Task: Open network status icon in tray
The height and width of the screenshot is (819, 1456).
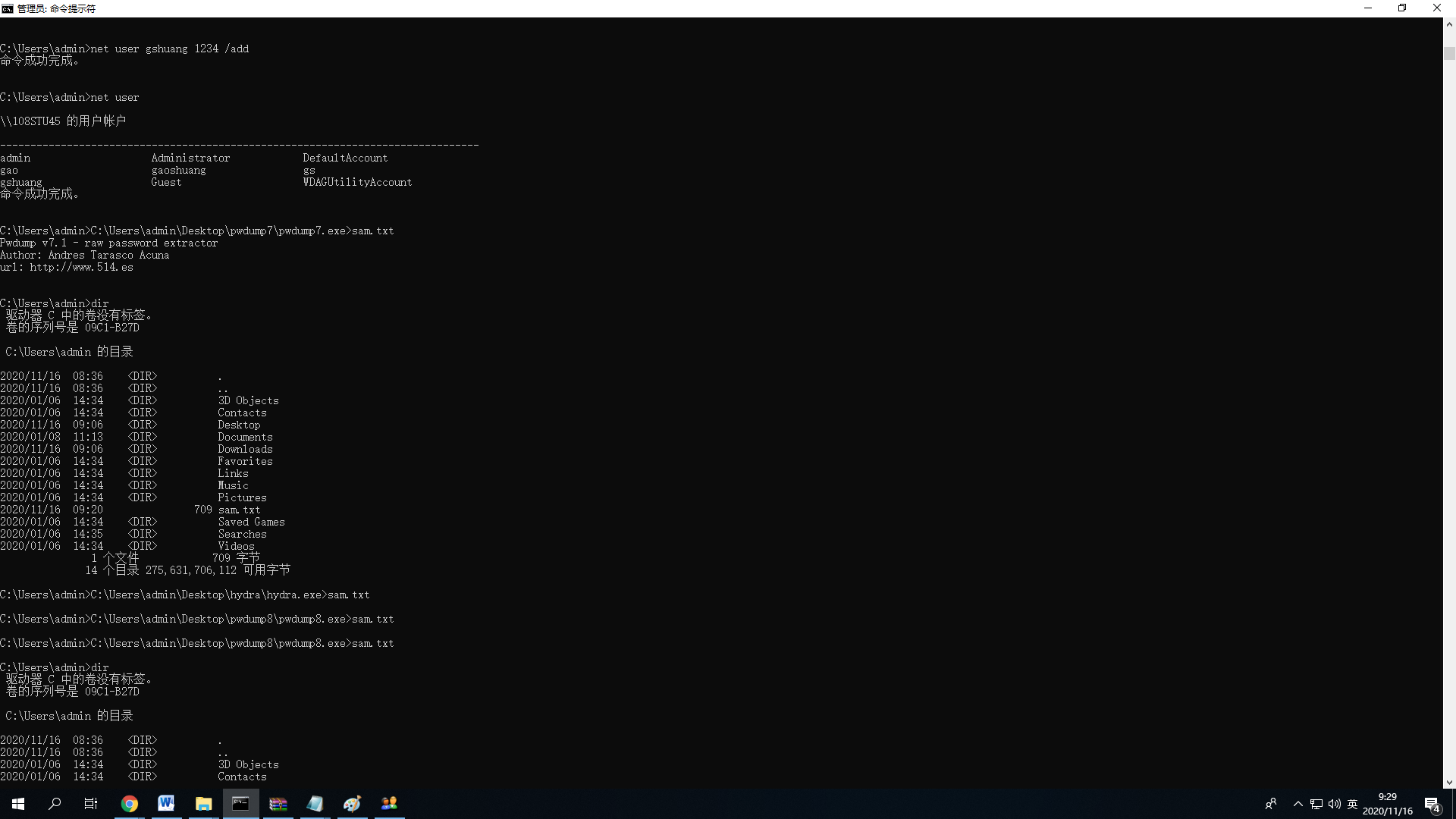Action: [x=1316, y=804]
